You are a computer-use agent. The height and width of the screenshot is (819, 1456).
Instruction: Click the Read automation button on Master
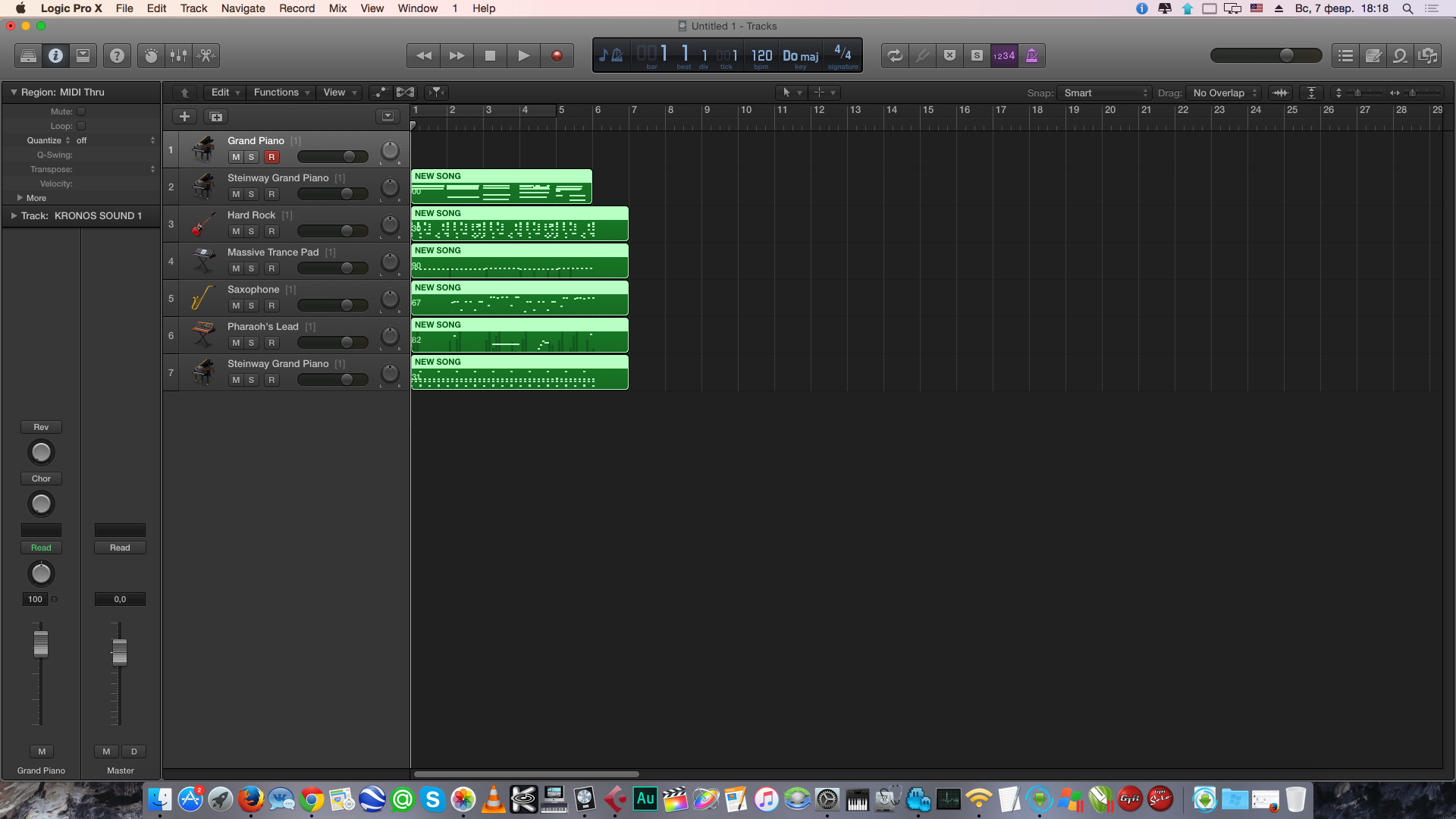click(120, 548)
